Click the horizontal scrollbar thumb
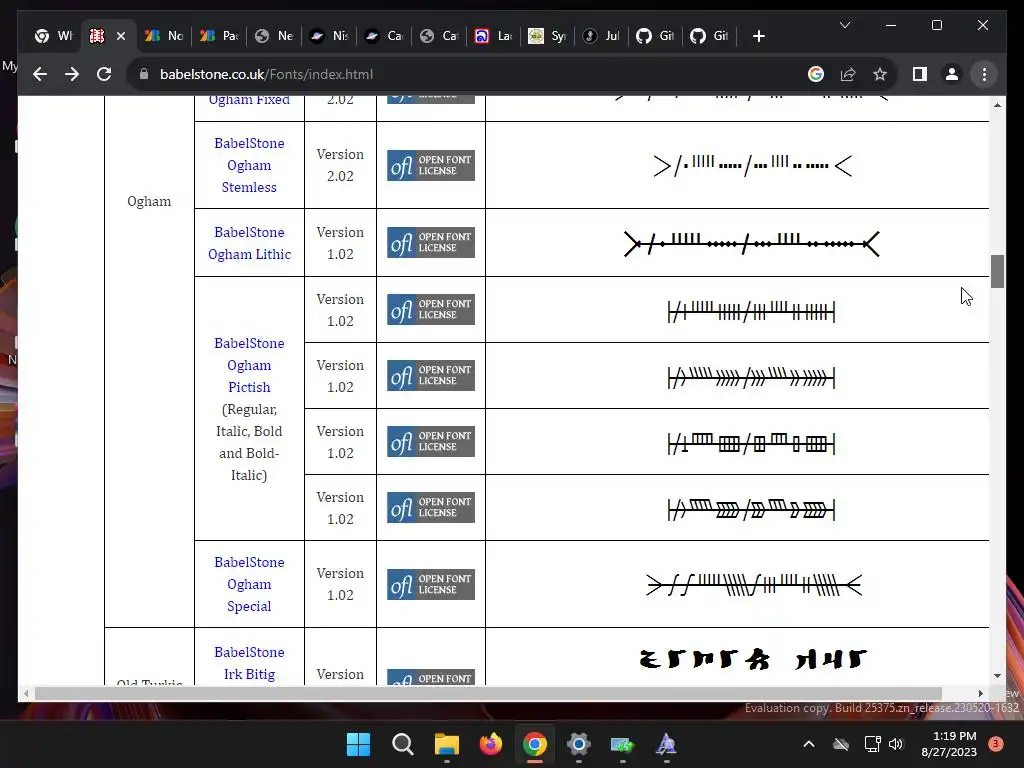1024x768 pixels. [488, 694]
